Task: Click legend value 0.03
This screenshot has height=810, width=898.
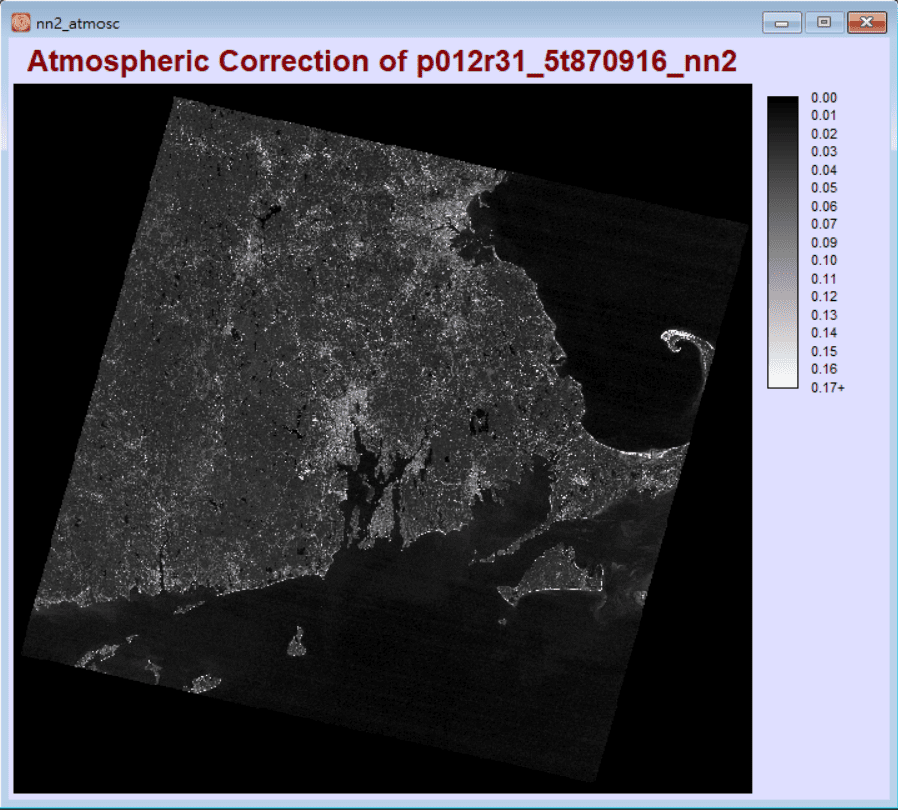Action: (x=824, y=151)
